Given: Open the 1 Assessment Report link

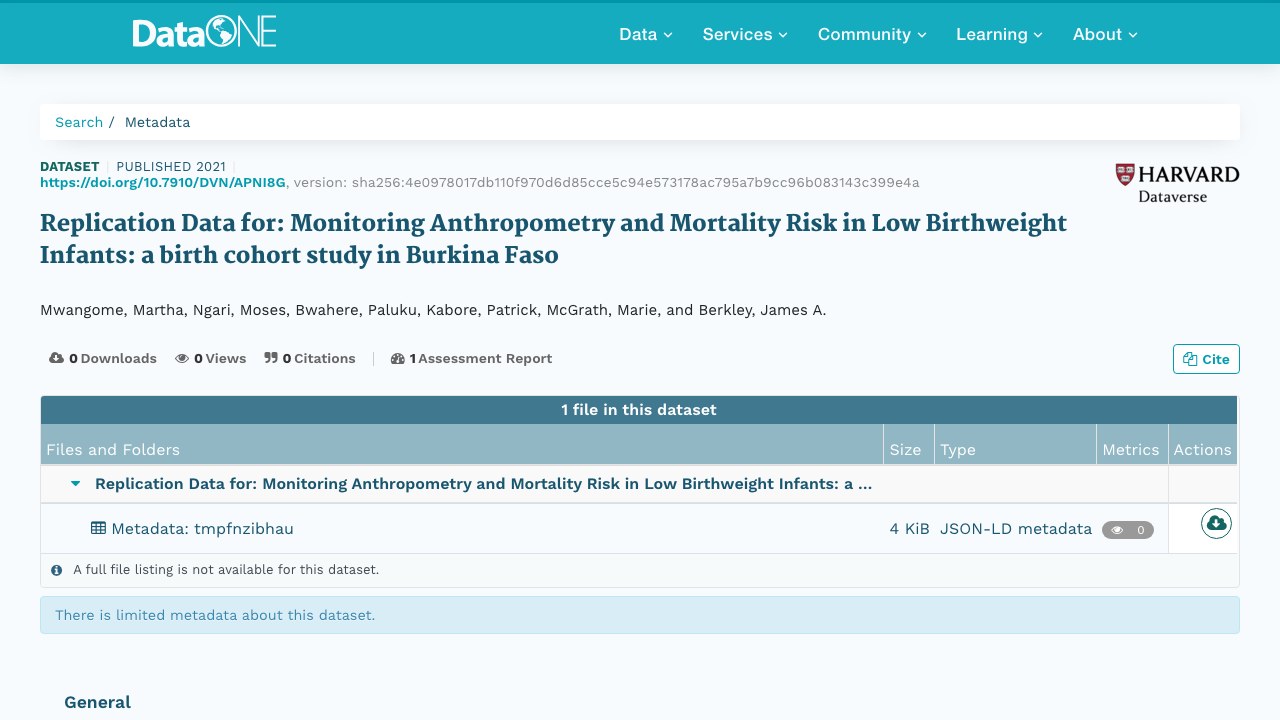Looking at the screenshot, I should [x=471, y=358].
